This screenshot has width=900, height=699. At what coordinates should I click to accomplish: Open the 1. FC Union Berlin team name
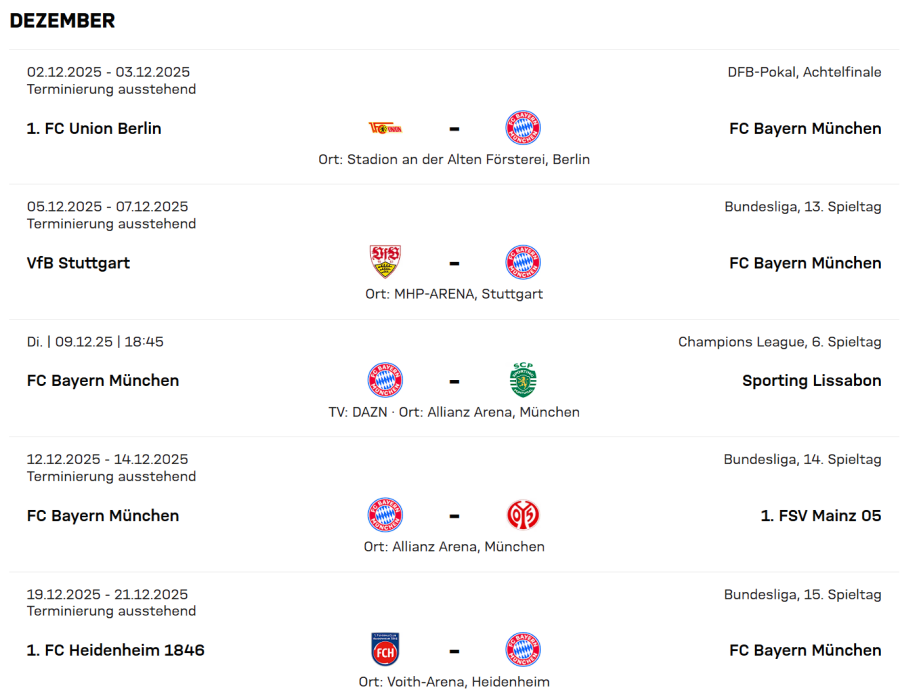(94, 129)
